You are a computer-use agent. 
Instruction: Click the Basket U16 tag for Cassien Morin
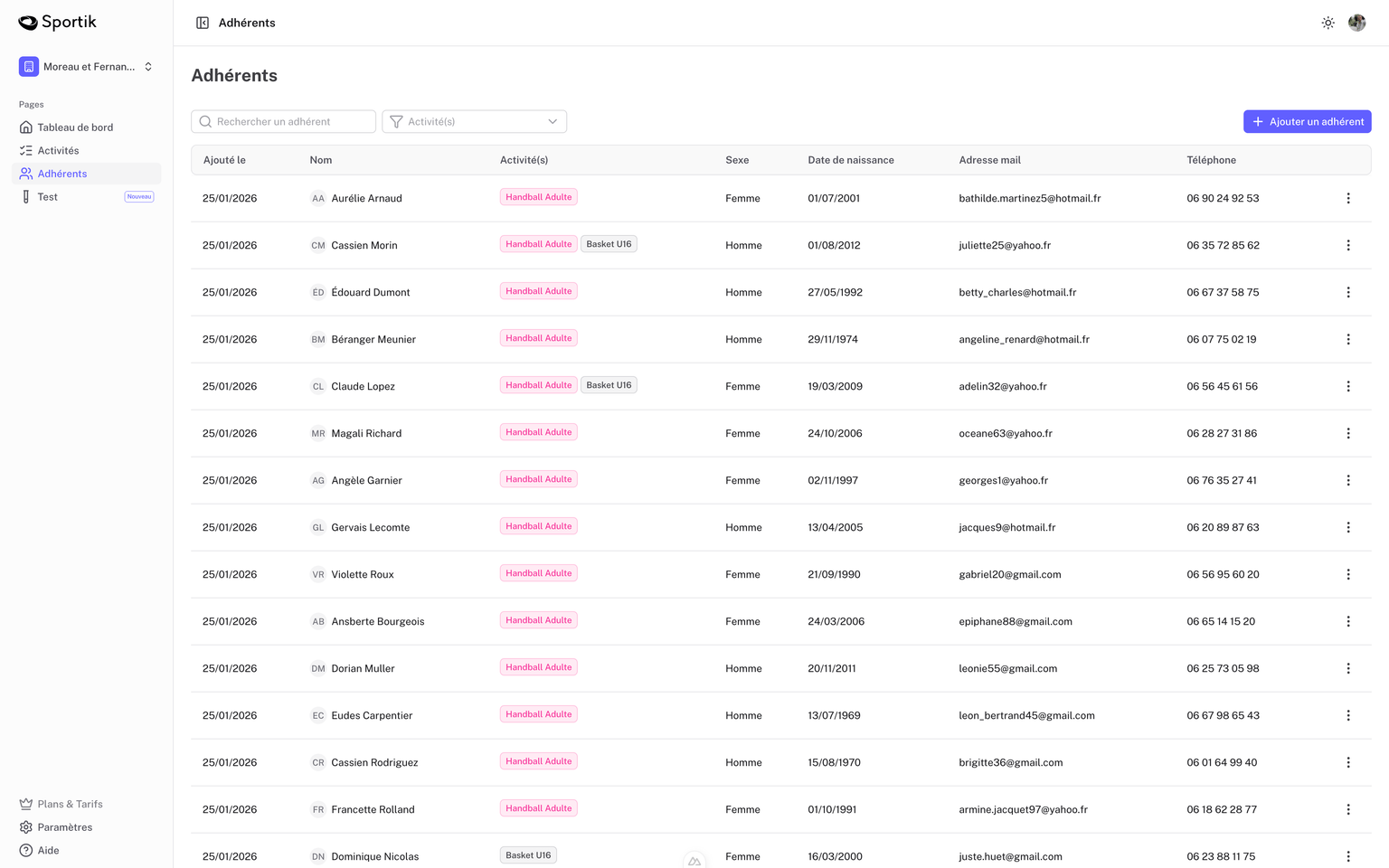[x=609, y=244]
